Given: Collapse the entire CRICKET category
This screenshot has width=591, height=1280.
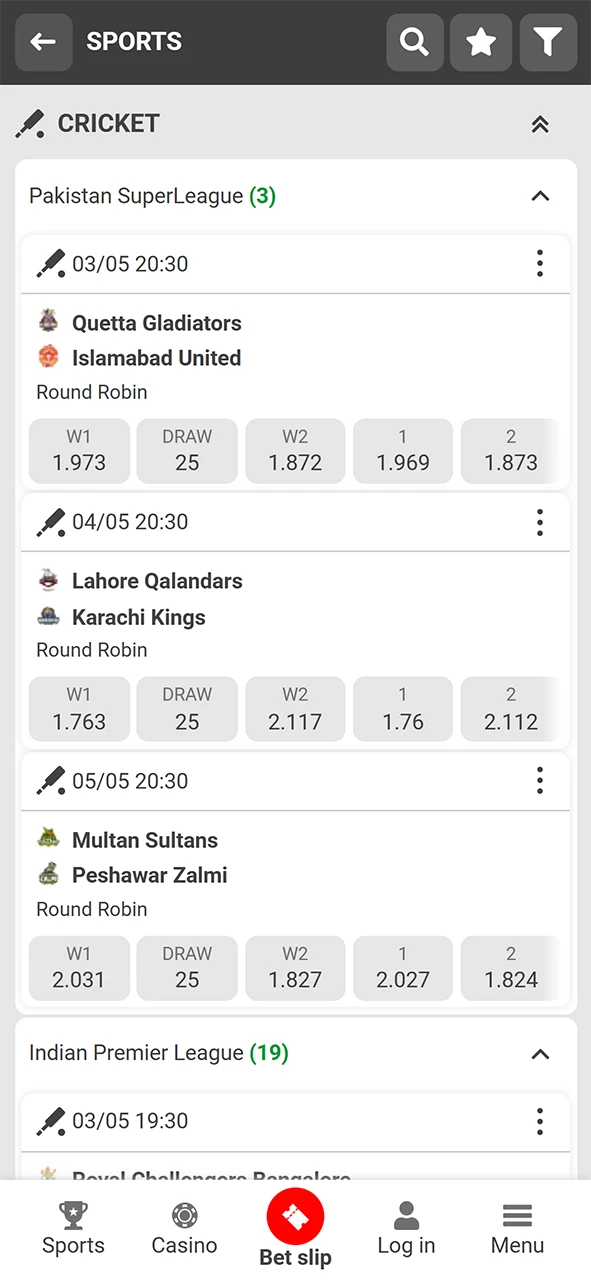Looking at the screenshot, I should [540, 124].
